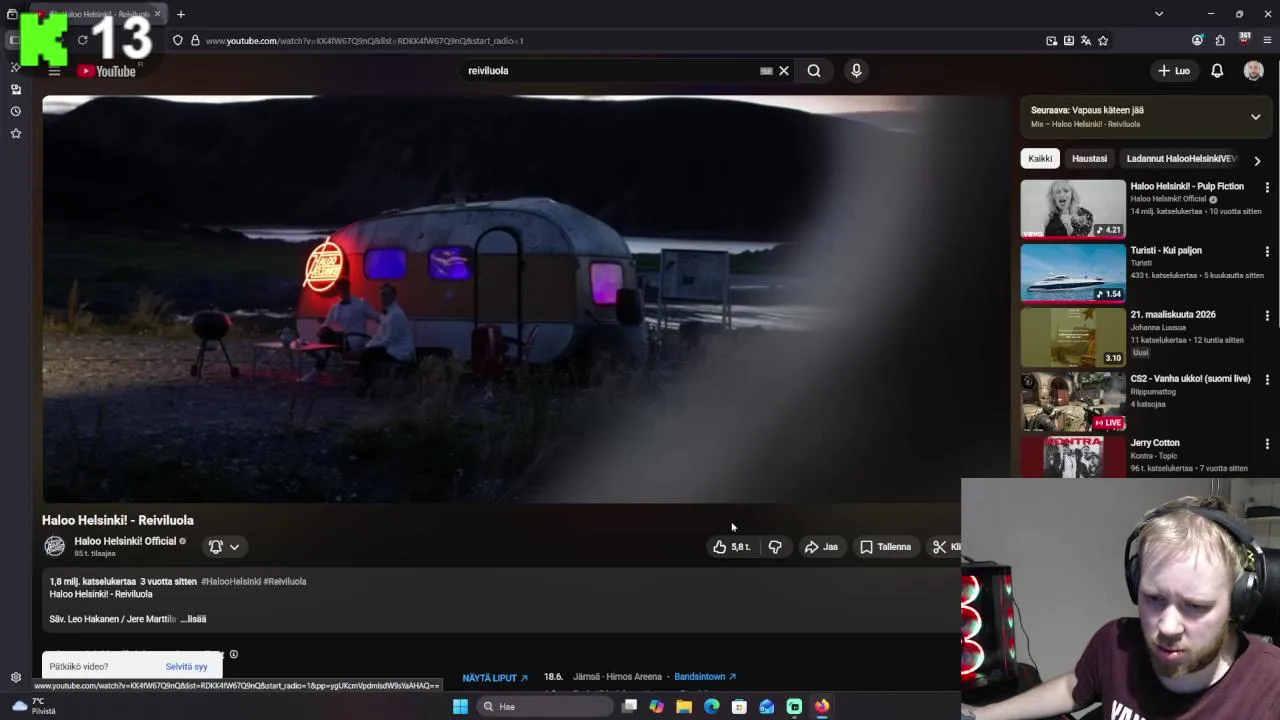The width and height of the screenshot is (1280, 720).
Task: Open Haloo Helsinki! Official channel name
Action: (124, 541)
